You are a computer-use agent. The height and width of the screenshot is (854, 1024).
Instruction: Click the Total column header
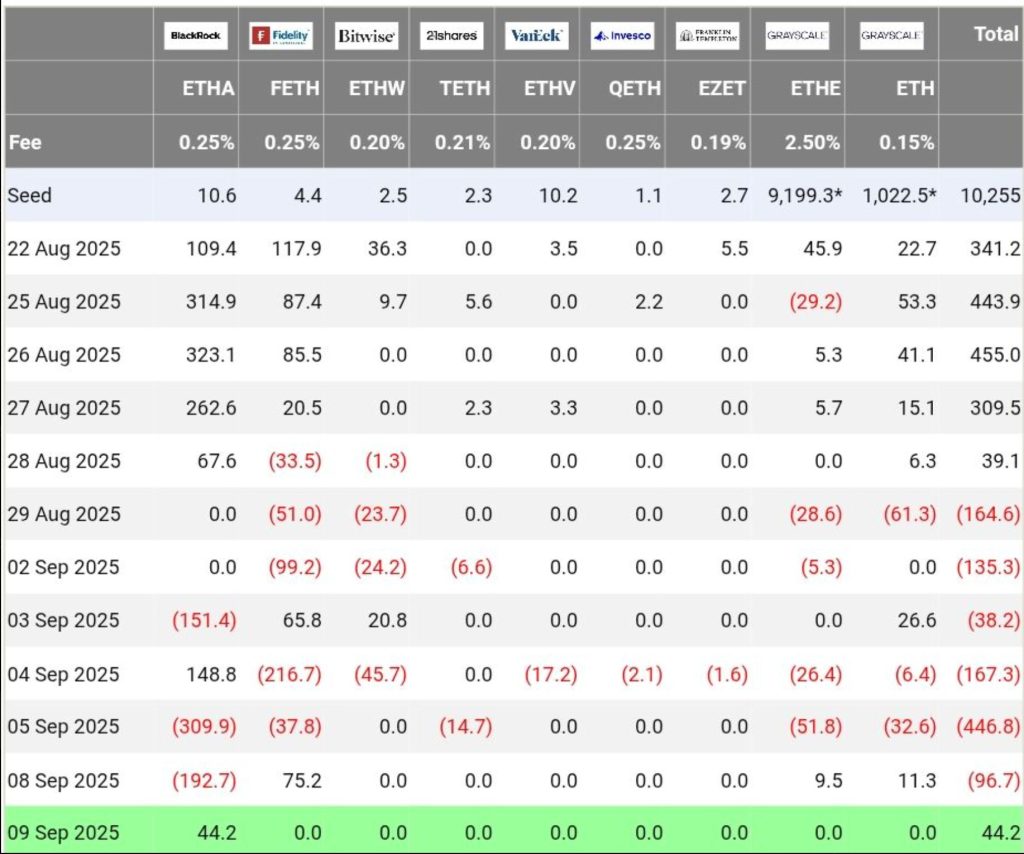tap(995, 34)
